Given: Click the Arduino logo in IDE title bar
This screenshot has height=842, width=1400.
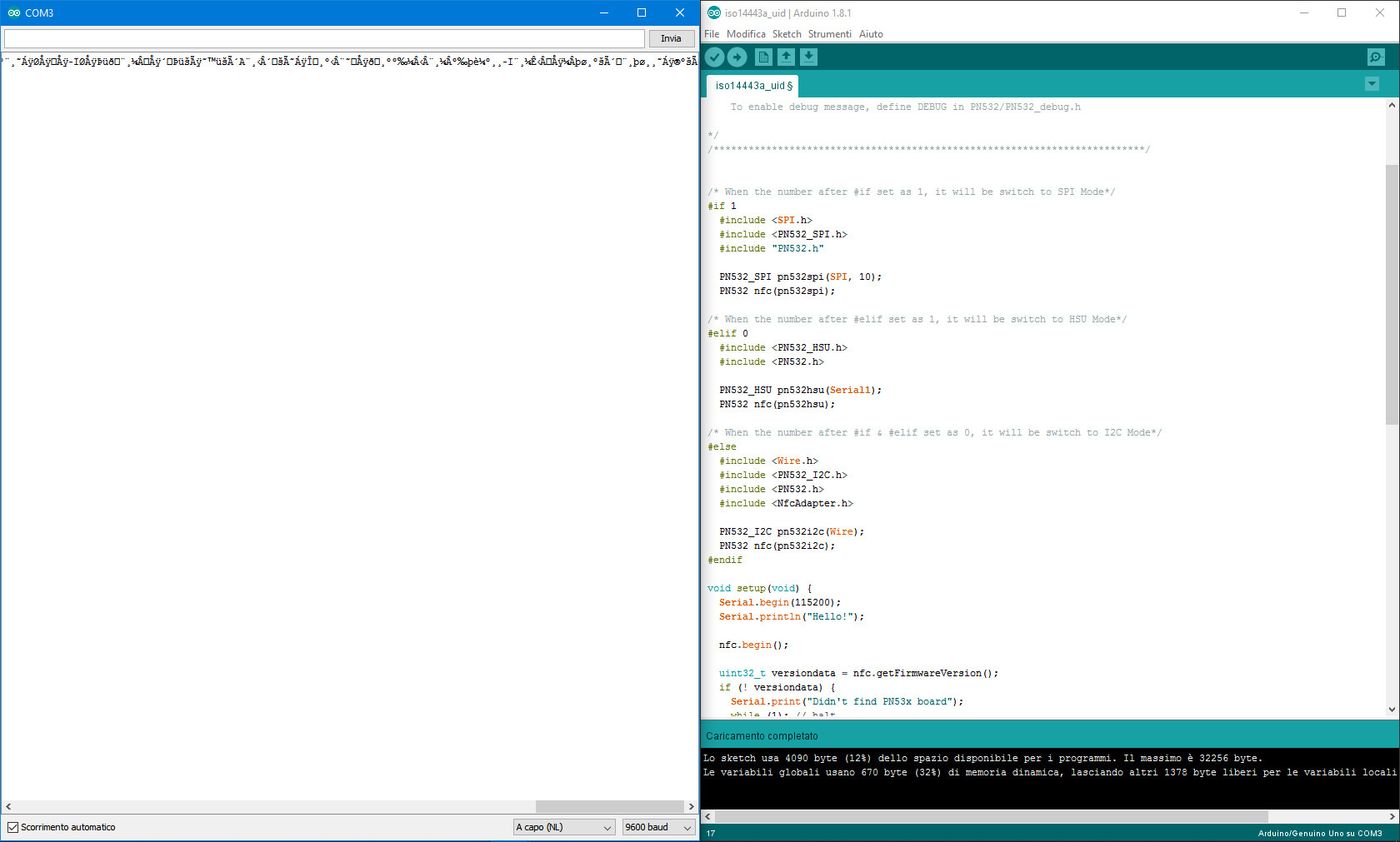Looking at the screenshot, I should pyautogui.click(x=714, y=12).
